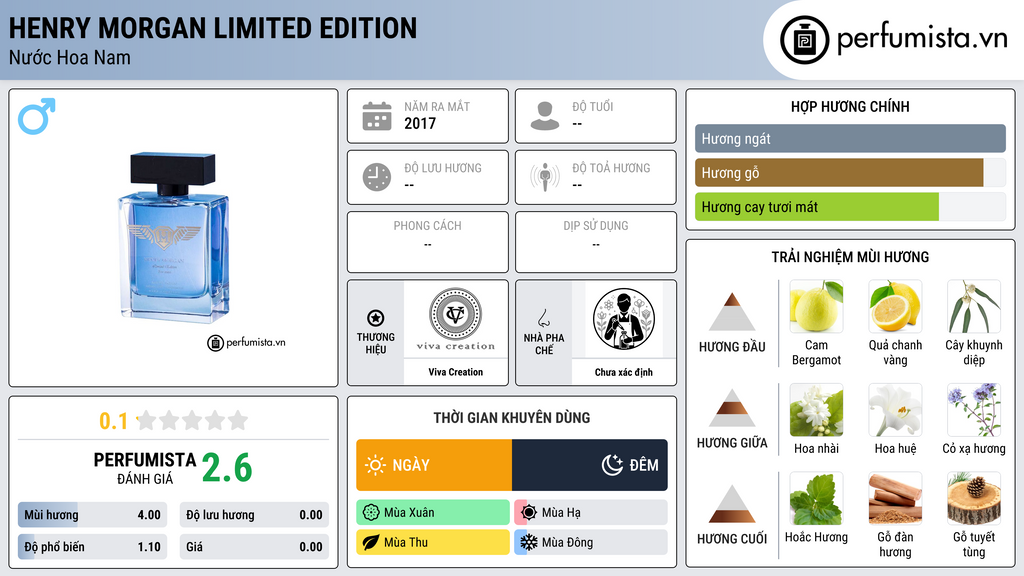The height and width of the screenshot is (576, 1024).
Task: Click the Henry Morgan Limited Edition title
Action: click(213, 28)
